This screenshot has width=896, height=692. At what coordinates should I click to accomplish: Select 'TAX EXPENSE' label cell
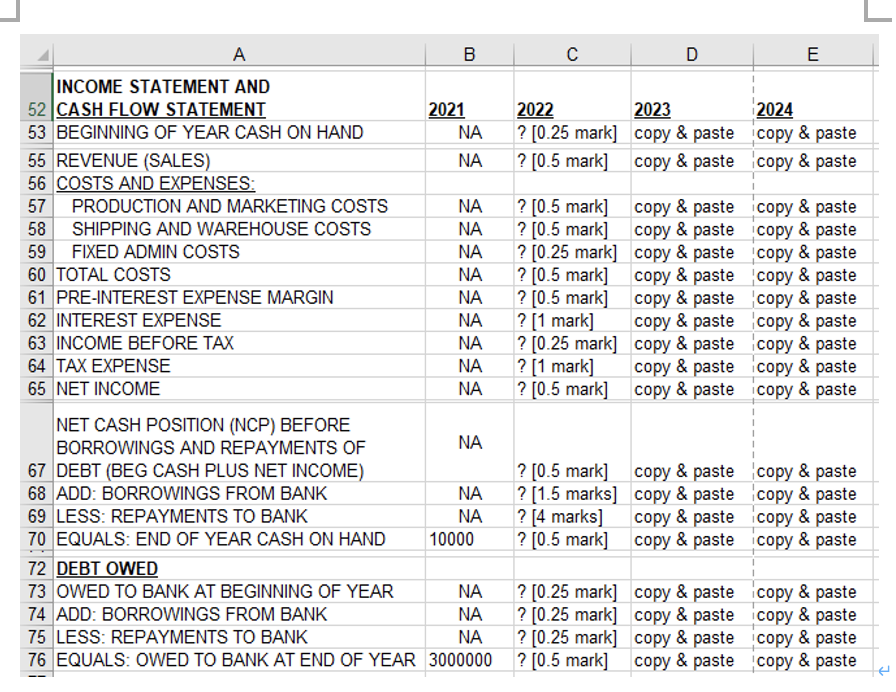(239, 366)
